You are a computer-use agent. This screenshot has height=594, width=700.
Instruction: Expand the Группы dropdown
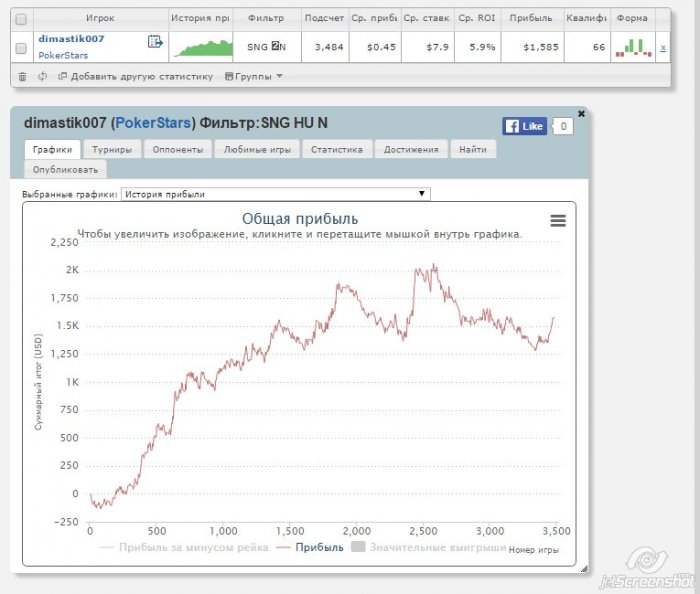[x=254, y=76]
